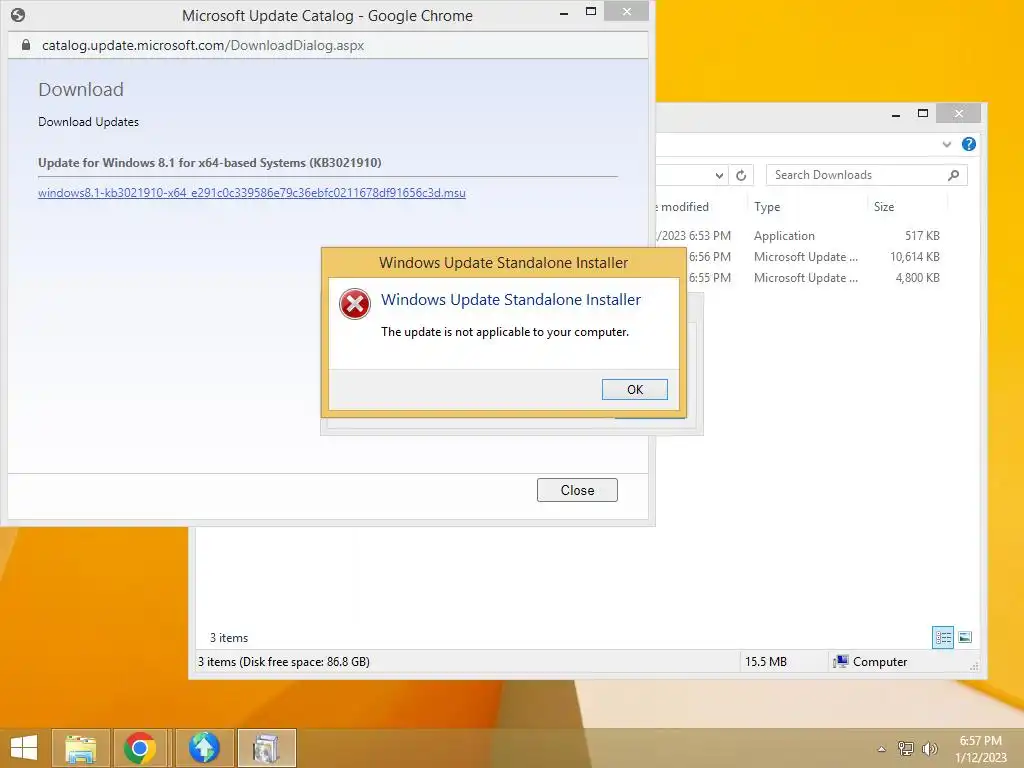The image size is (1024, 768).
Task: Open Google Chrome from the taskbar
Action: (141, 748)
